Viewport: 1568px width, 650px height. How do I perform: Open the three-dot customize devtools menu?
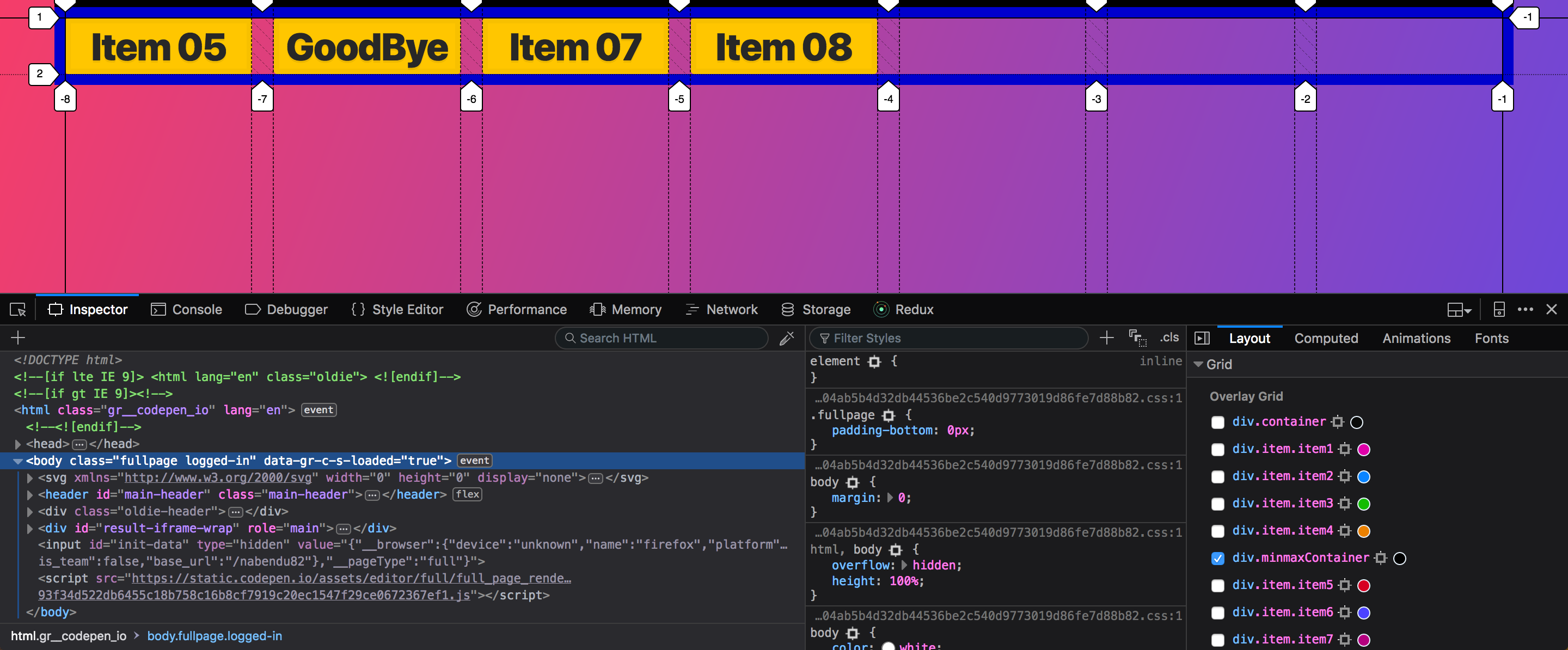pos(1526,310)
